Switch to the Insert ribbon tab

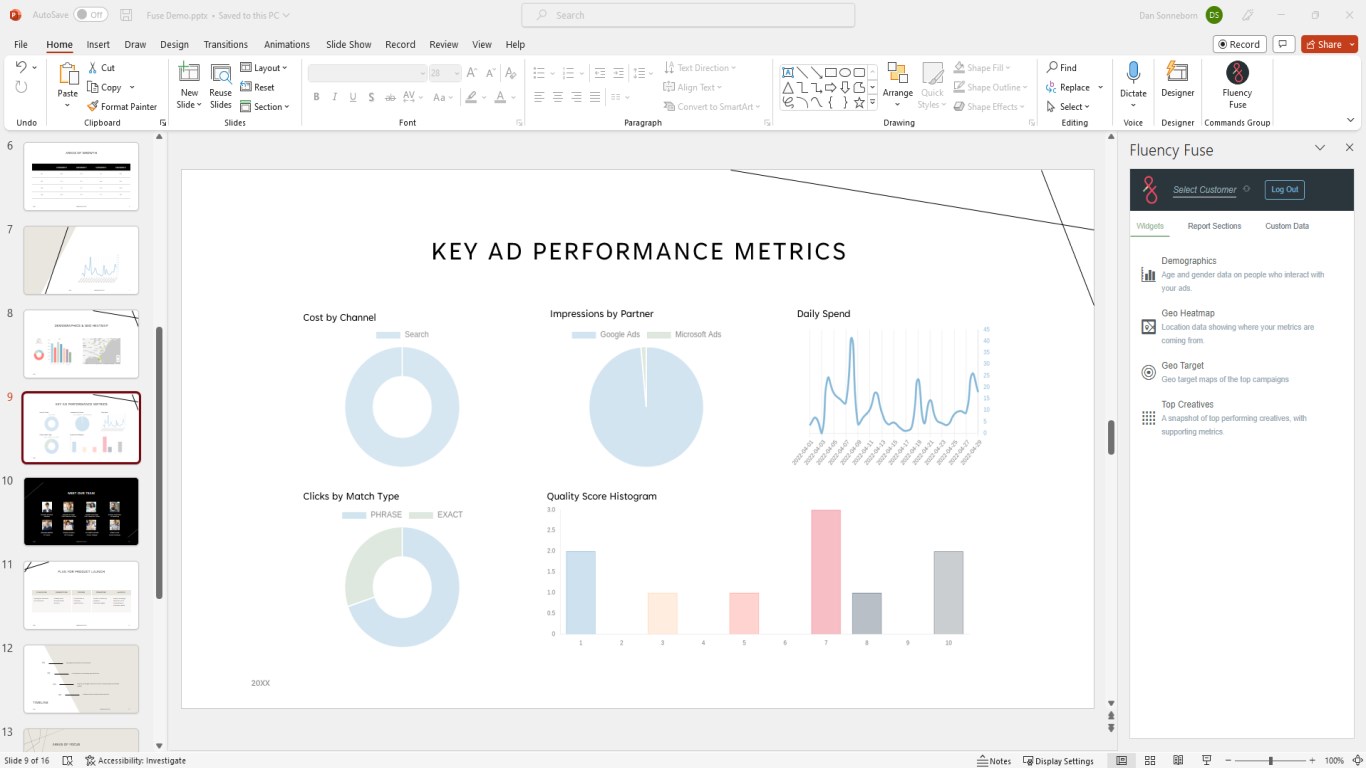(x=98, y=44)
